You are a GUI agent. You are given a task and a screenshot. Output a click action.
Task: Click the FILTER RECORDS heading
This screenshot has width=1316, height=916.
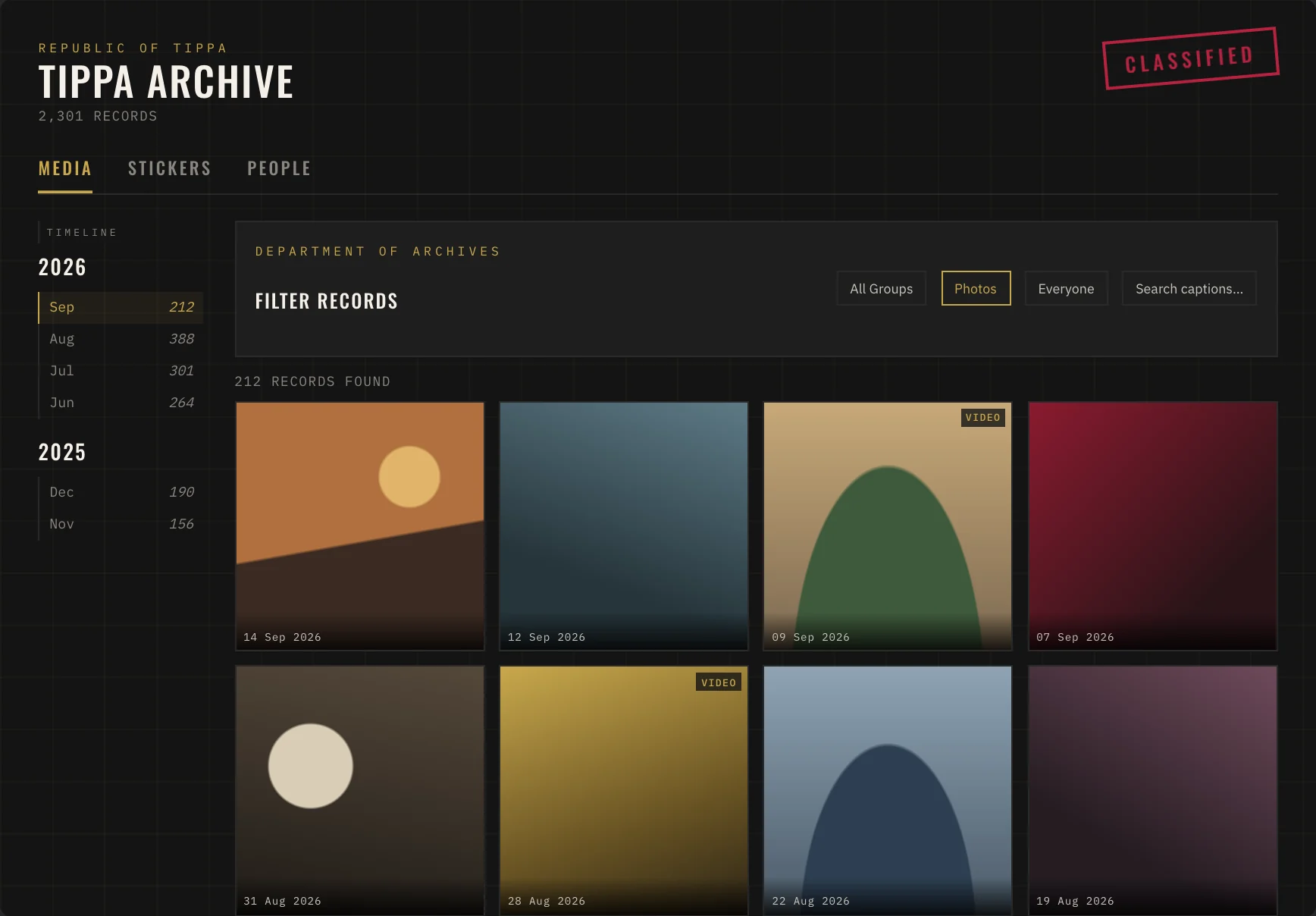click(x=327, y=301)
